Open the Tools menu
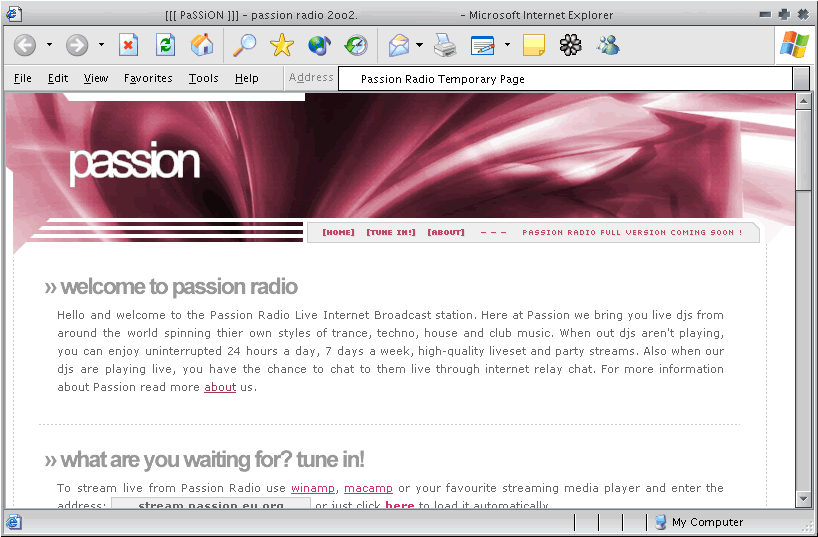Viewport: 818px width, 537px height. click(x=203, y=78)
